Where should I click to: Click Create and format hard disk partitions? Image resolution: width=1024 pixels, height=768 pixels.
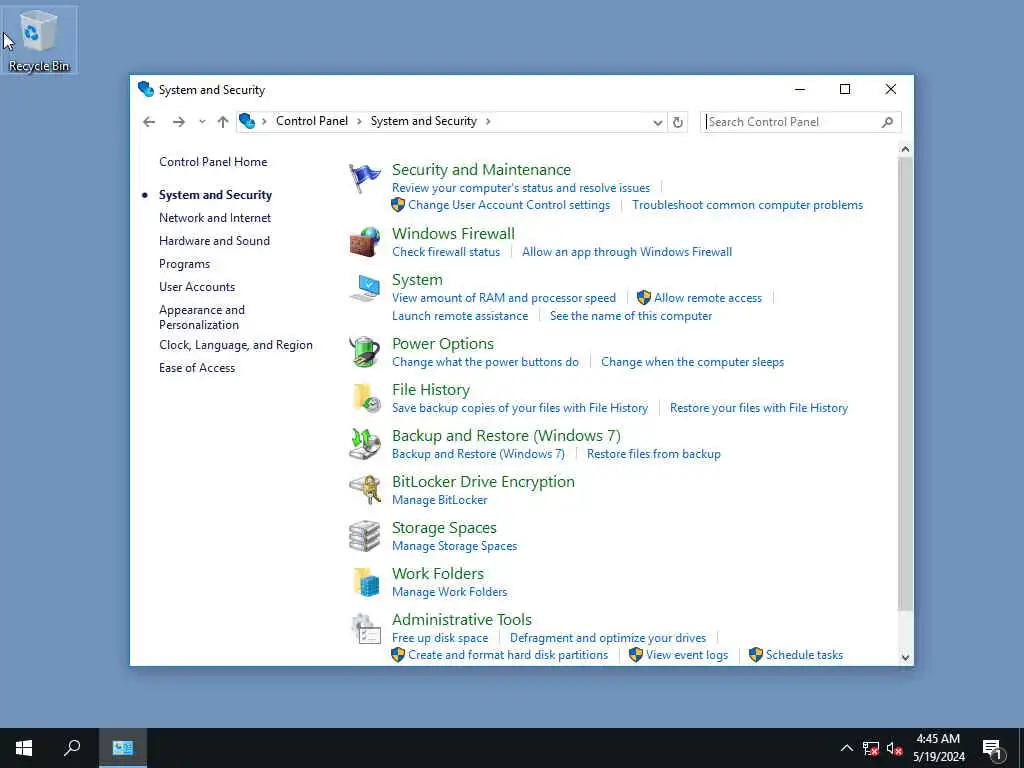coord(508,655)
